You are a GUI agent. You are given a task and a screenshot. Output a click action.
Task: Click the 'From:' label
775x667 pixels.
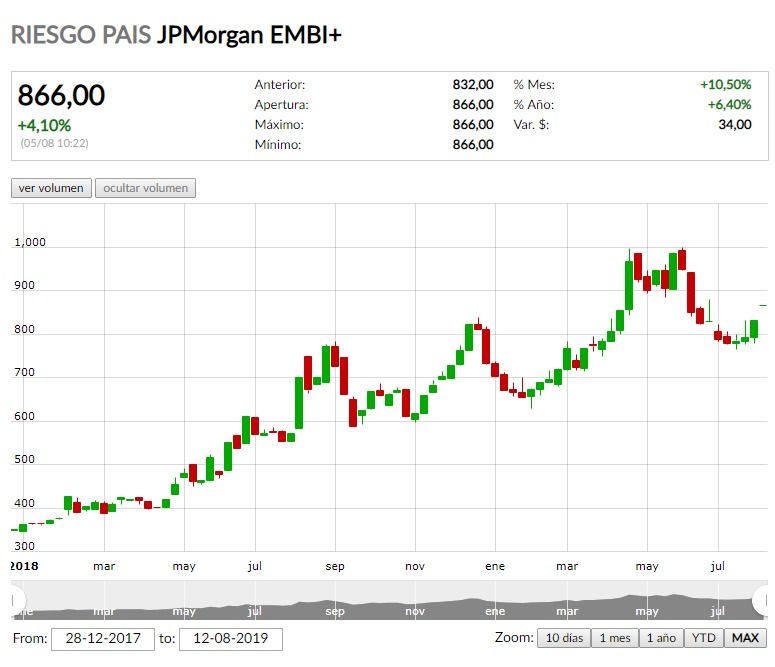30,638
